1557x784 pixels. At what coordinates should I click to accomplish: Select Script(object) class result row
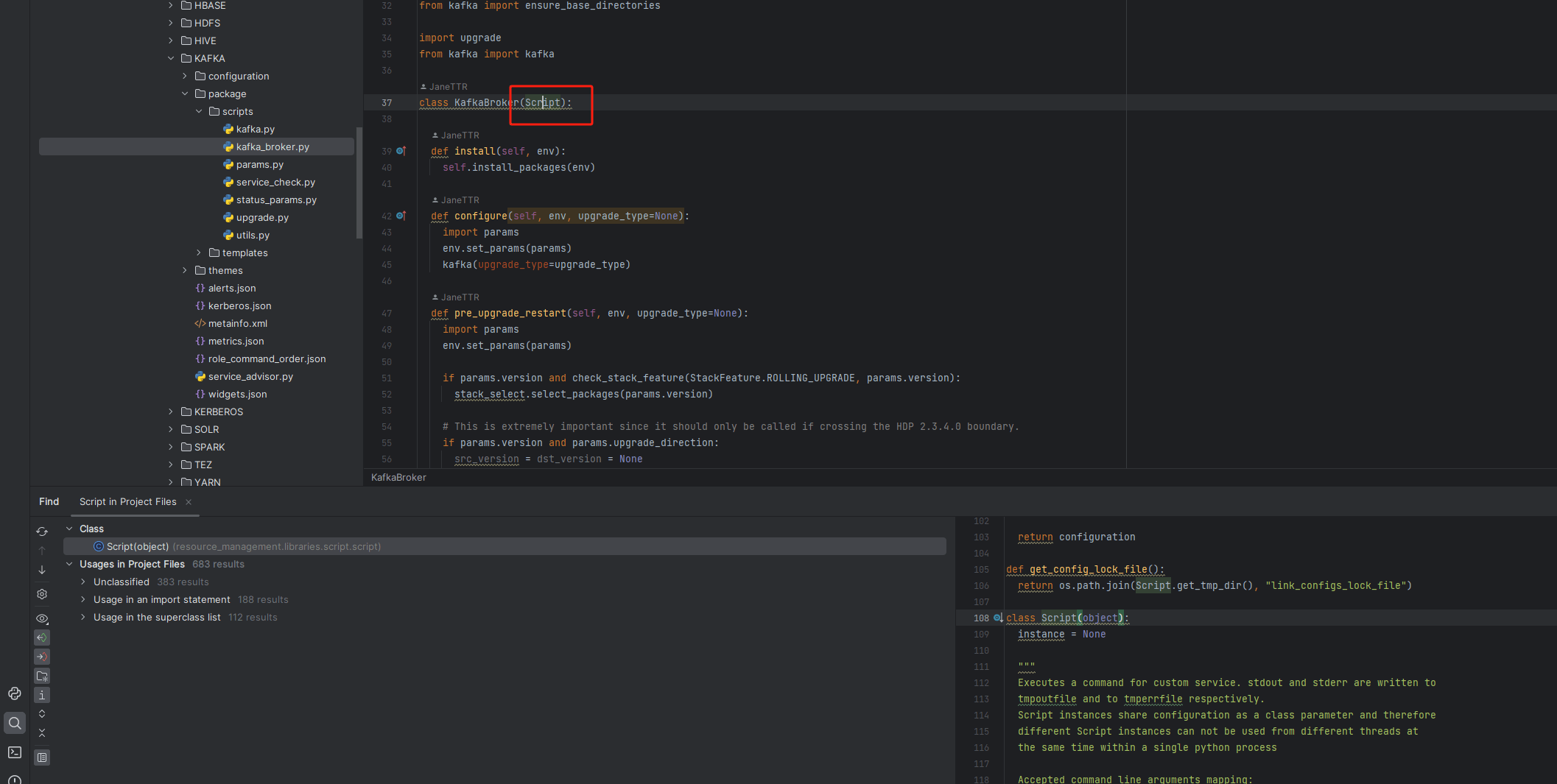click(x=505, y=546)
